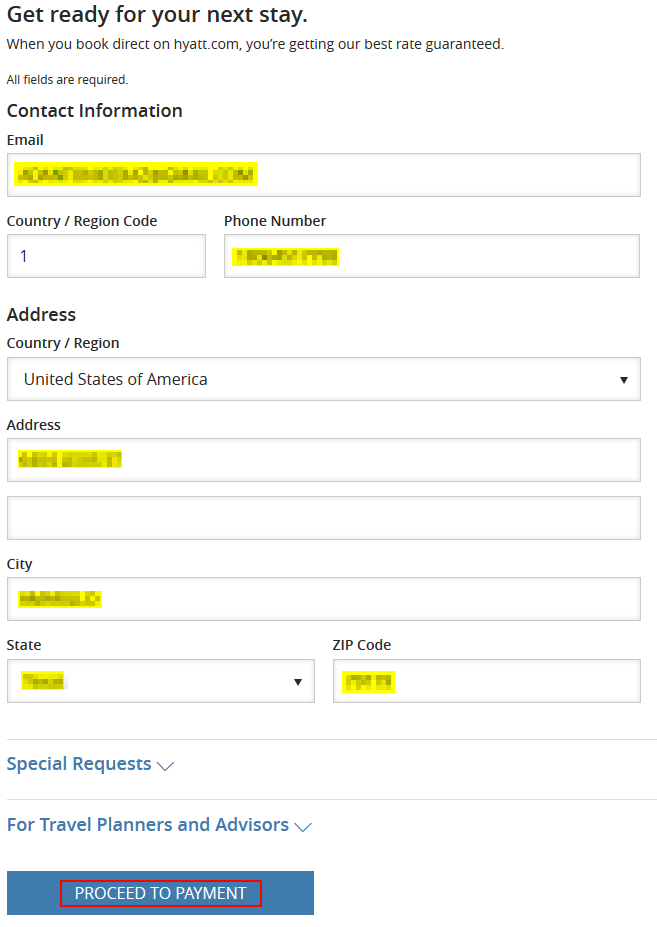Screen dimensions: 657x927
Task: Click the chevron after Travel Planners and Advisors
Action: 303,826
